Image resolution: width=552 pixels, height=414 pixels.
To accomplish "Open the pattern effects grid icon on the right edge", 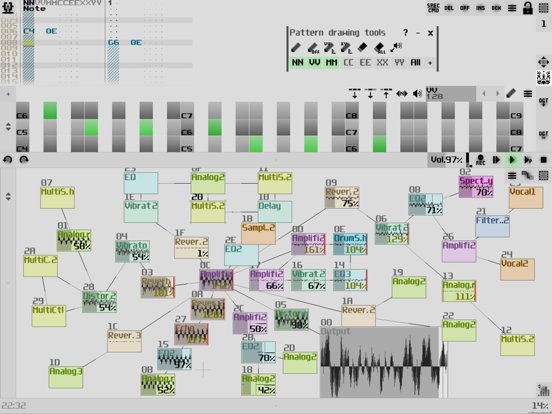I will (x=543, y=78).
